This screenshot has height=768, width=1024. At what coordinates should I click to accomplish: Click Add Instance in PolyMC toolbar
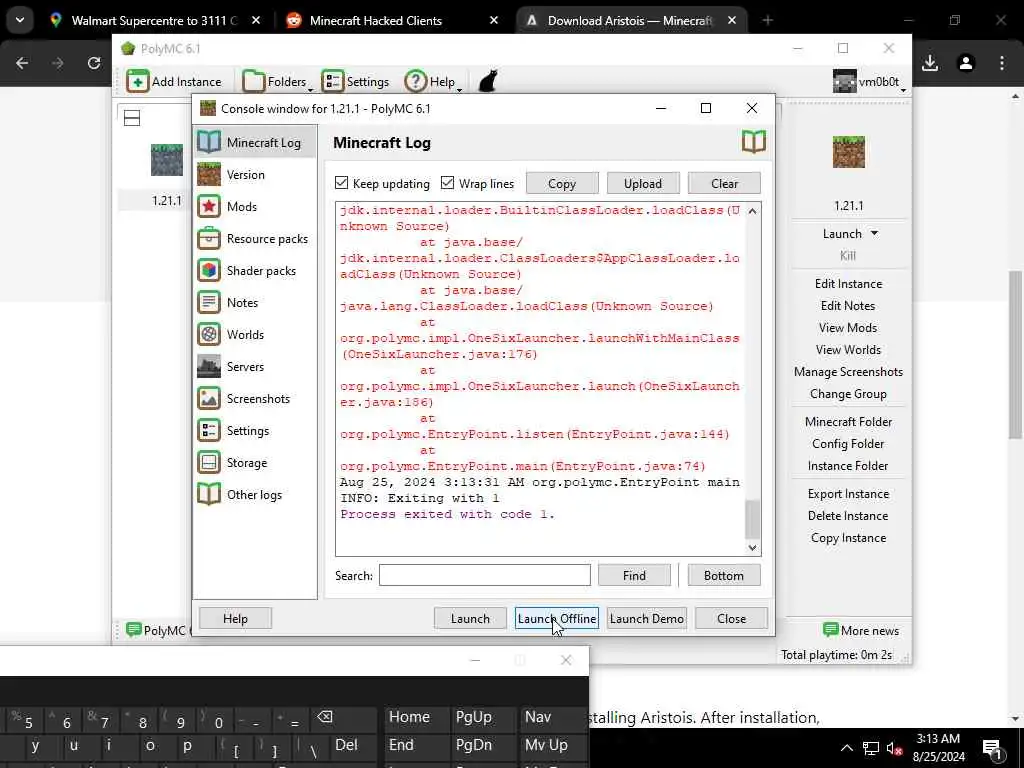(x=174, y=82)
